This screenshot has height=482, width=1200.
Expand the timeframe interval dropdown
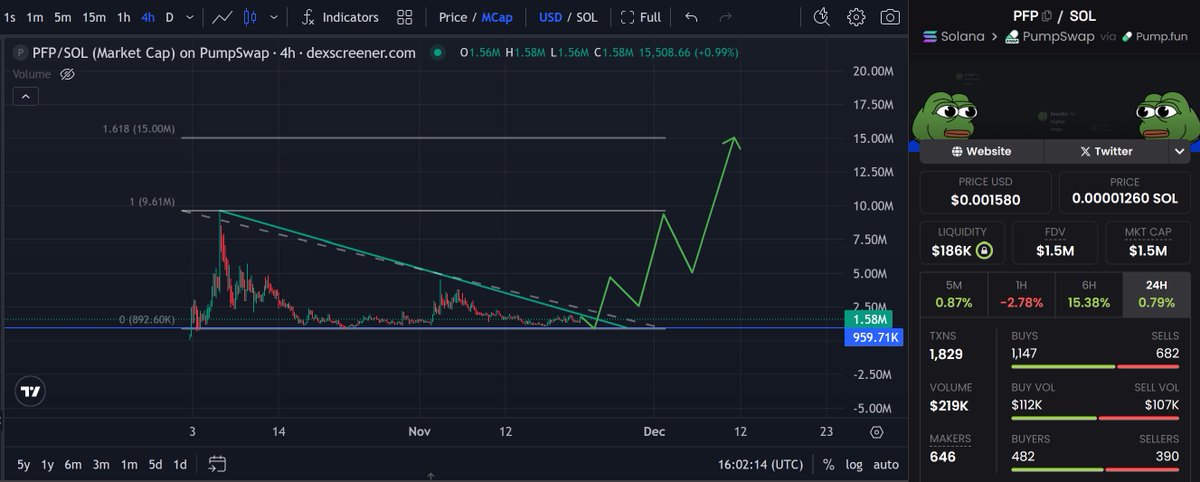point(192,17)
